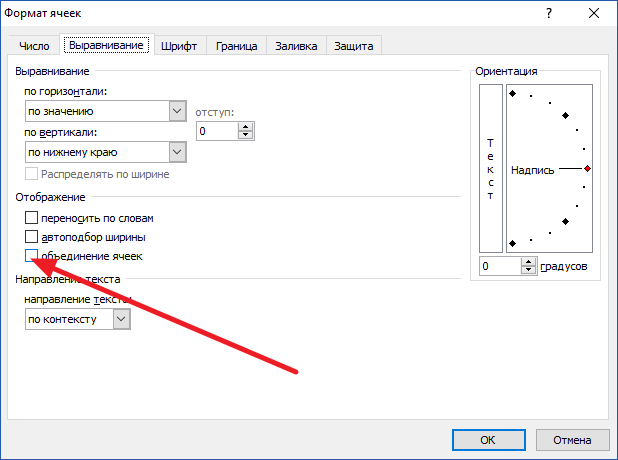The width and height of the screenshot is (618, 460).
Task: Open the по вертикали dropdown
Action: coord(178,152)
